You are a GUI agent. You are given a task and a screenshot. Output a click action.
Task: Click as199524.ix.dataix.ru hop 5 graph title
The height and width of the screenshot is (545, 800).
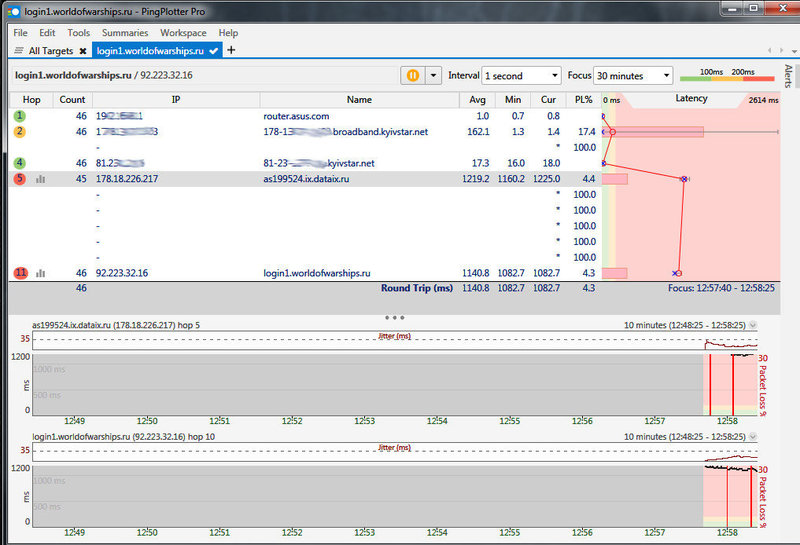tap(116, 325)
